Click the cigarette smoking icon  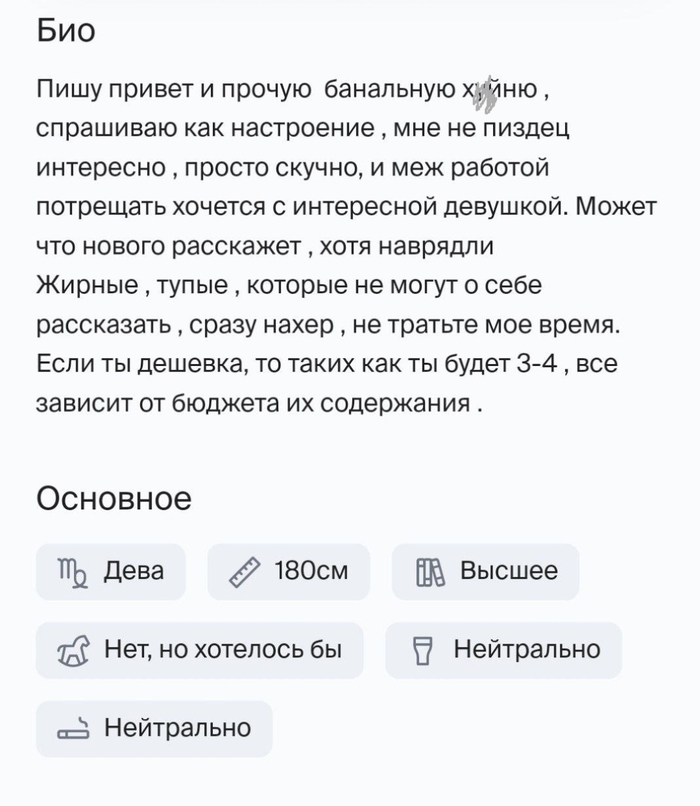[73, 728]
